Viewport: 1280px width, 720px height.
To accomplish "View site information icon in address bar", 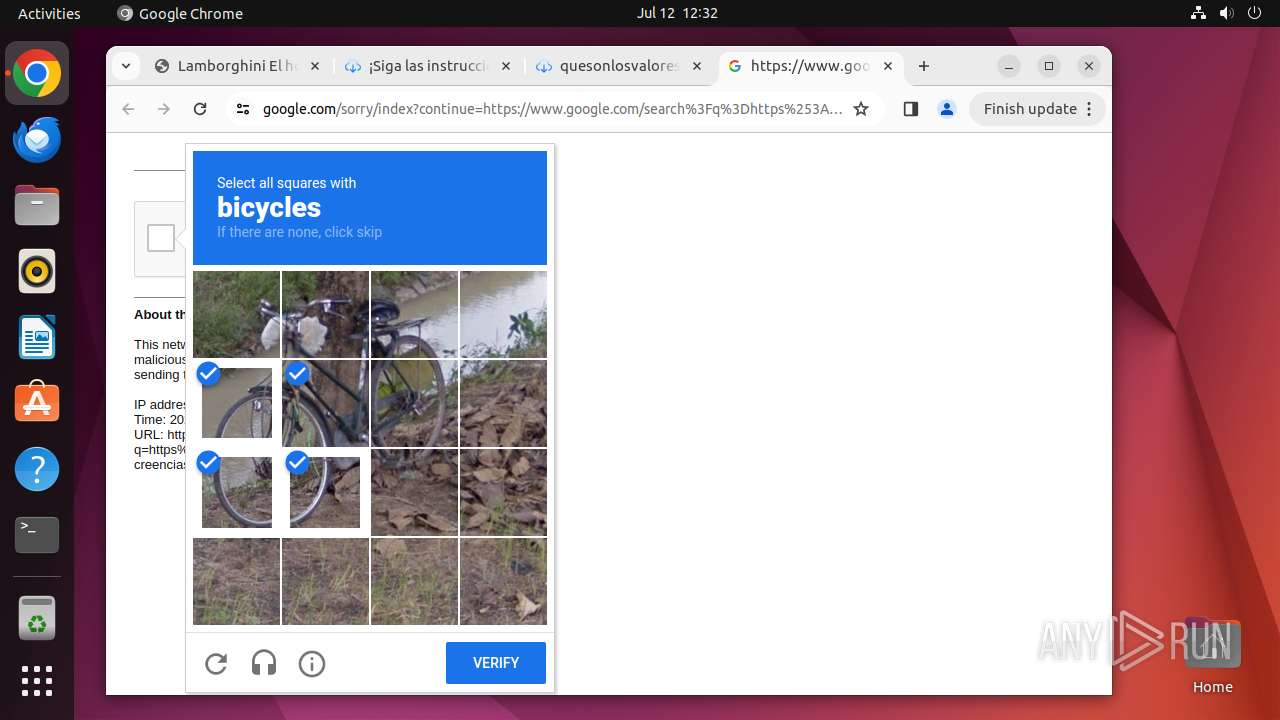I will tap(243, 109).
